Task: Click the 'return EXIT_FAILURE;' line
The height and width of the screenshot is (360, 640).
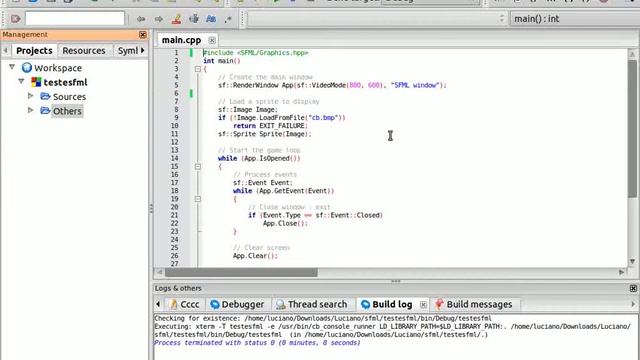Action: coord(270,126)
